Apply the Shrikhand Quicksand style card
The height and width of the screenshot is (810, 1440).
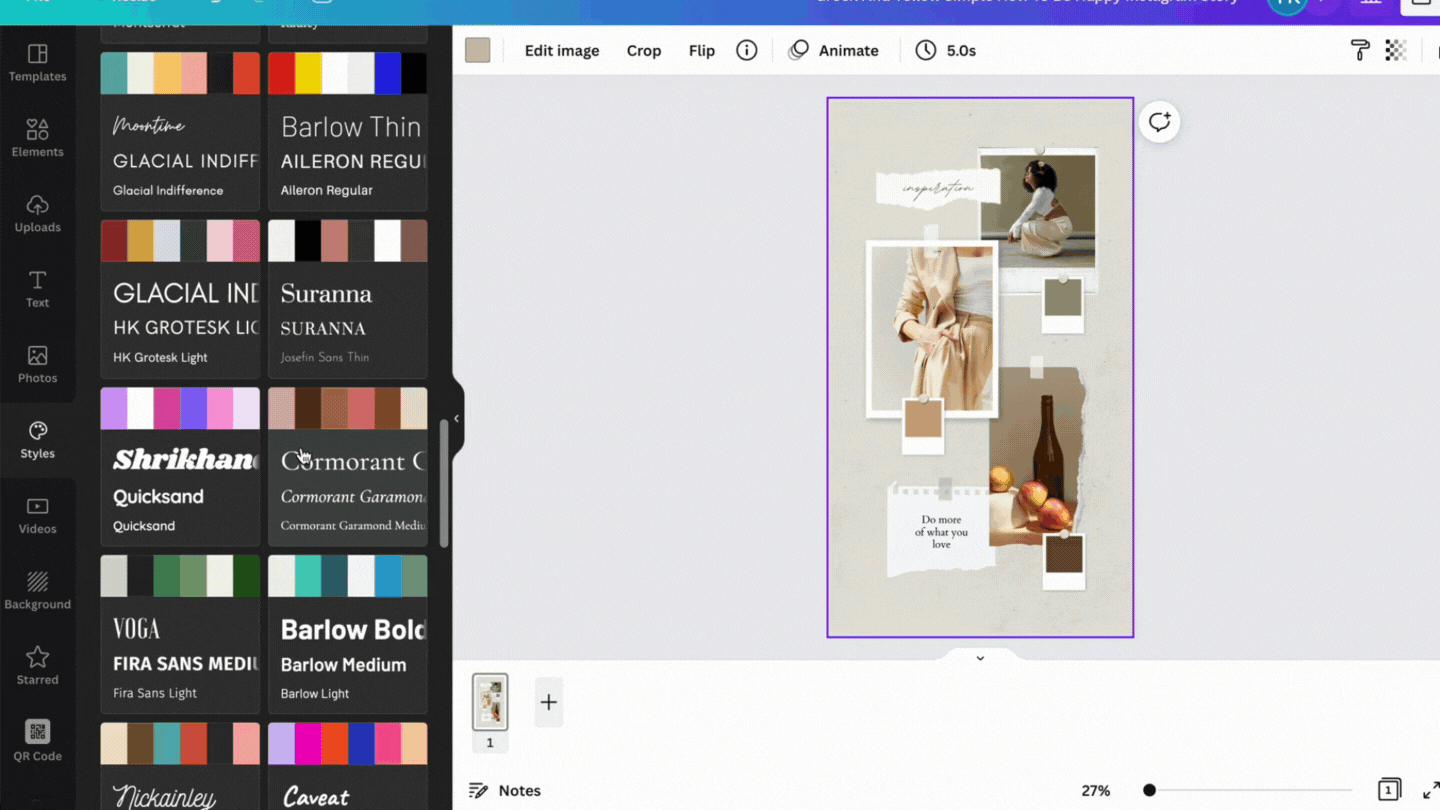tap(180, 467)
